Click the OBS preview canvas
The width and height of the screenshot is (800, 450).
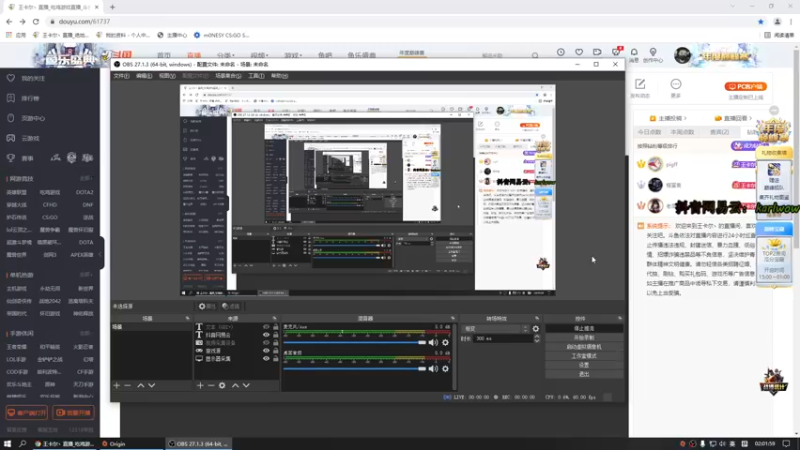[x=368, y=190]
